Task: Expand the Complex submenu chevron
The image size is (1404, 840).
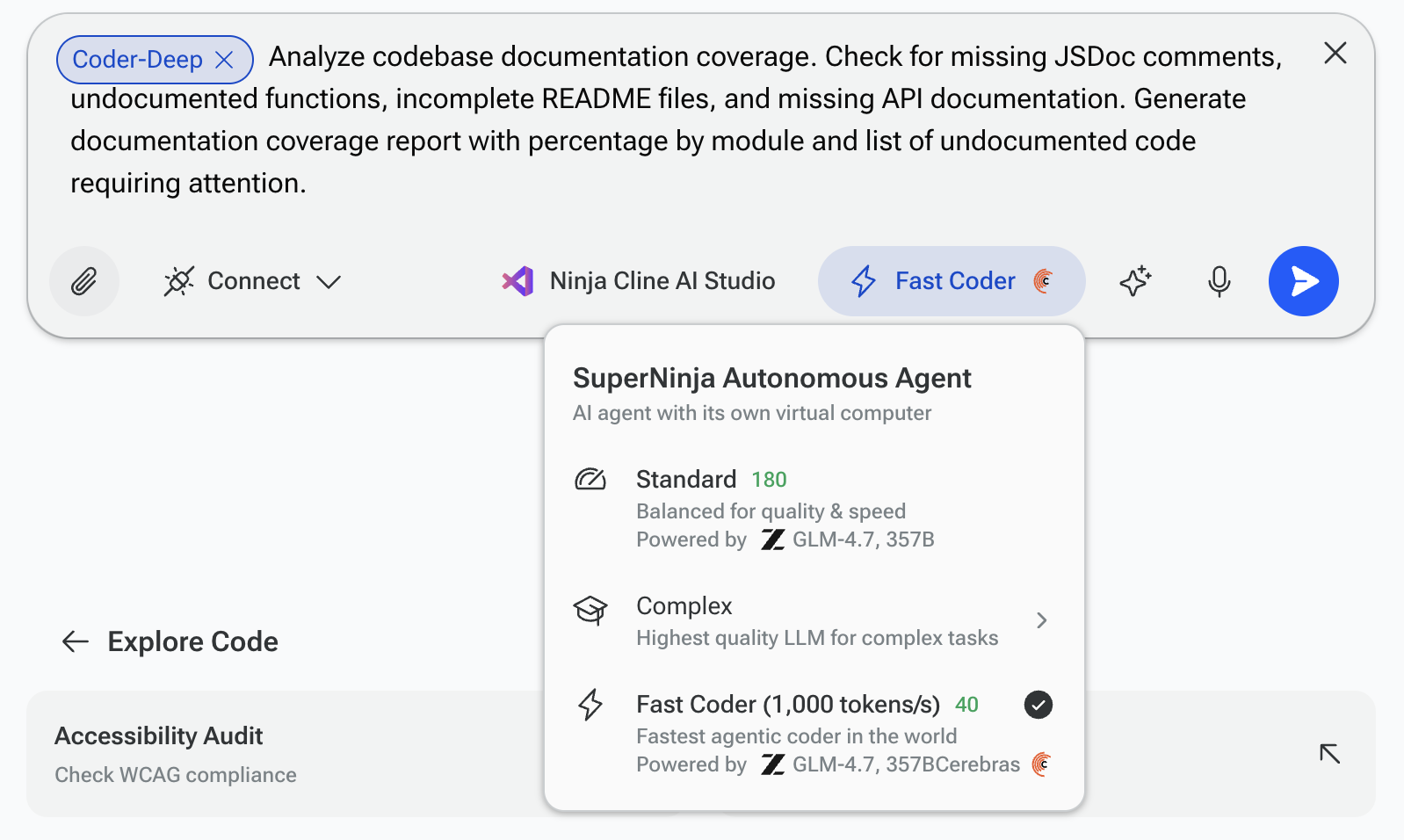Action: coord(1042,620)
